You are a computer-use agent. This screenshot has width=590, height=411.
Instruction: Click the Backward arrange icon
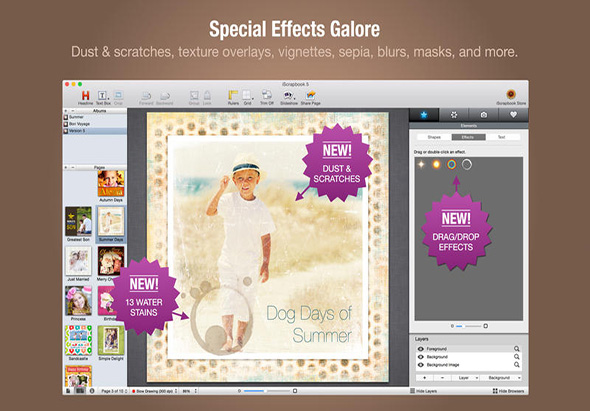164,96
